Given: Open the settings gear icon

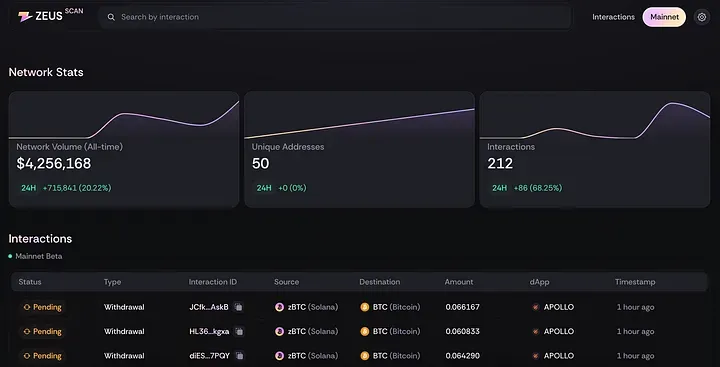Looking at the screenshot, I should 701,17.
